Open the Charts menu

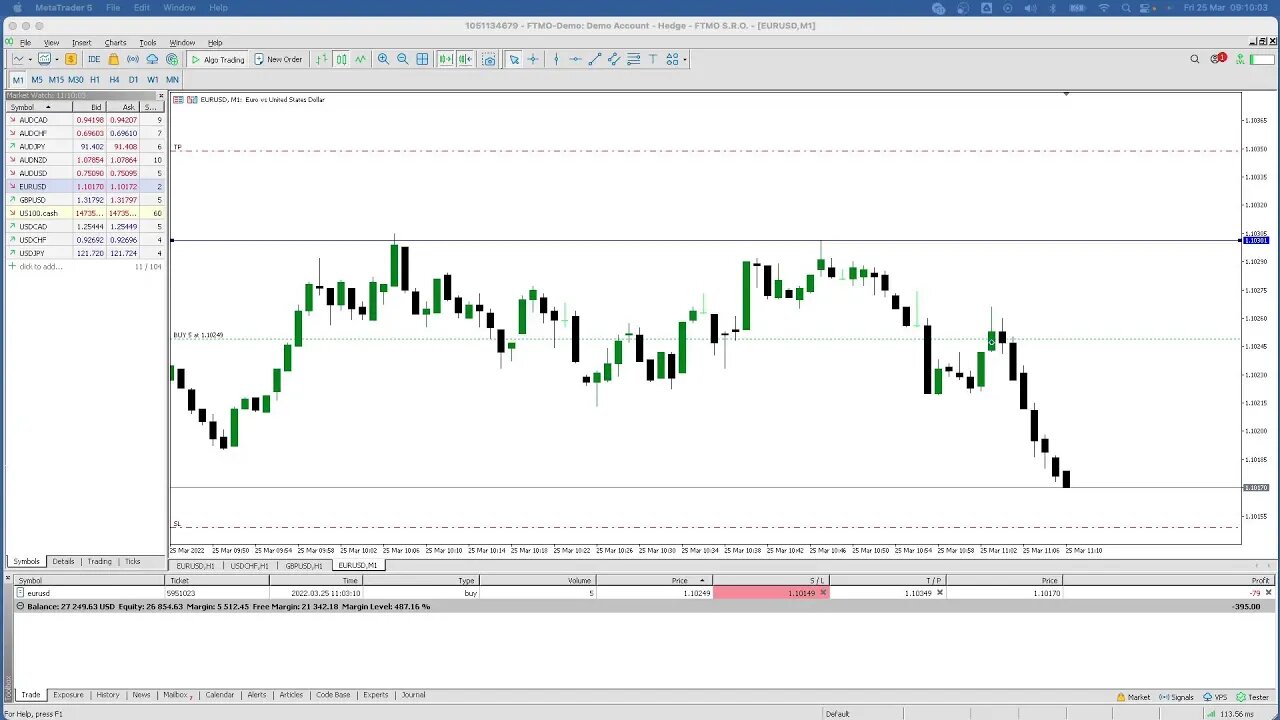[115, 43]
